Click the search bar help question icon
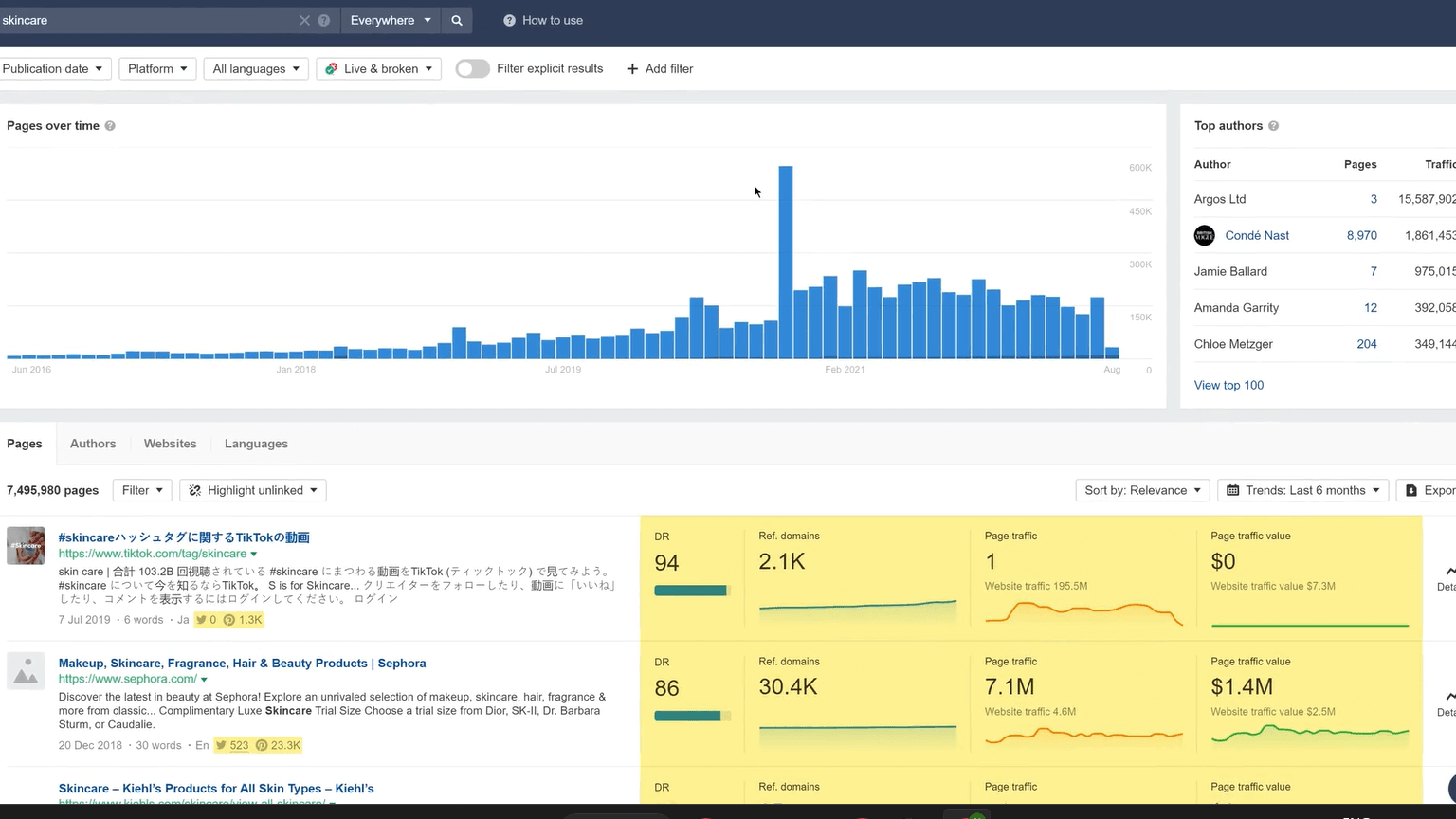1456x819 pixels. coord(324,20)
